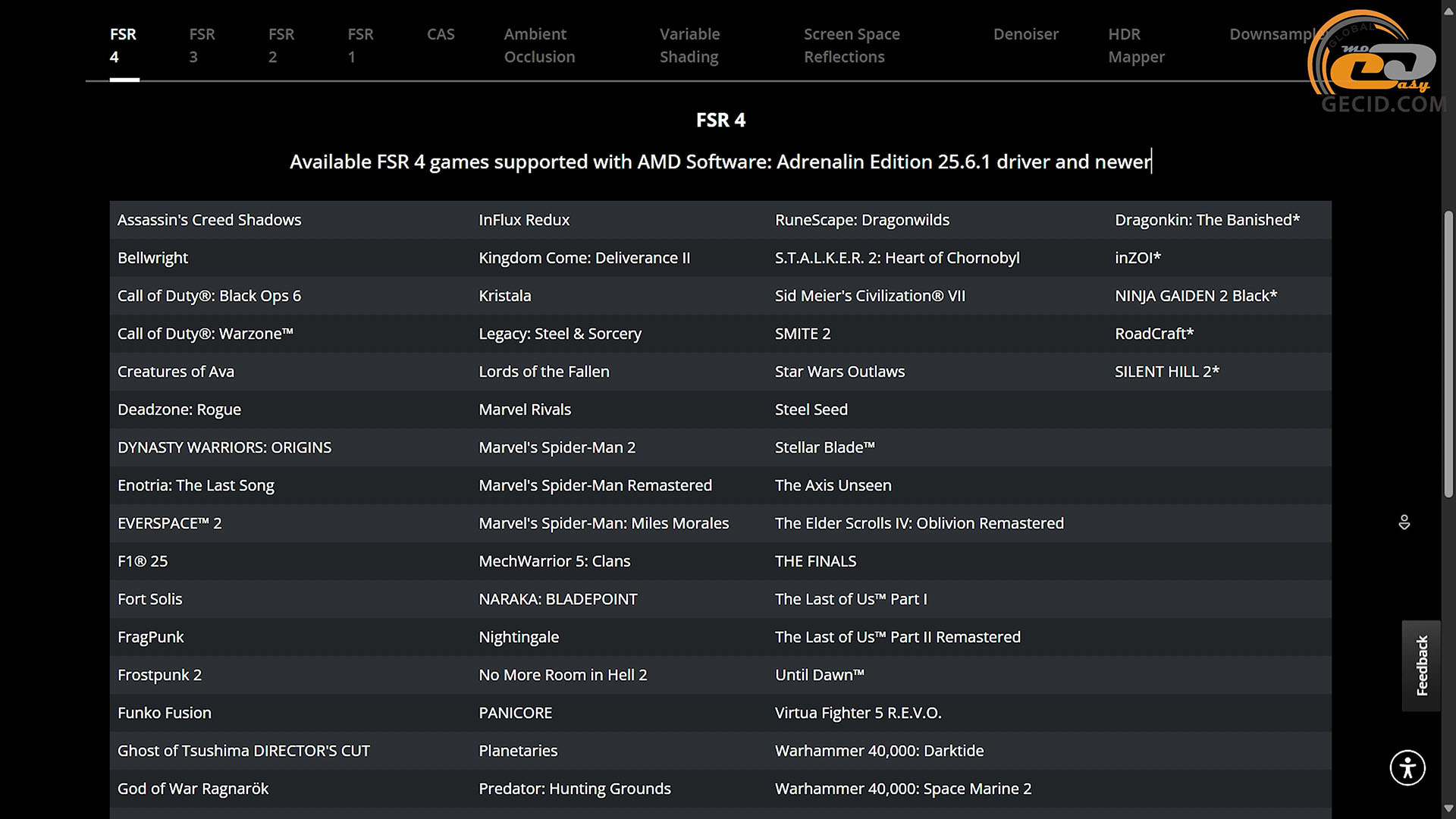Click the vertical page scrollbar thumb

(1448, 354)
